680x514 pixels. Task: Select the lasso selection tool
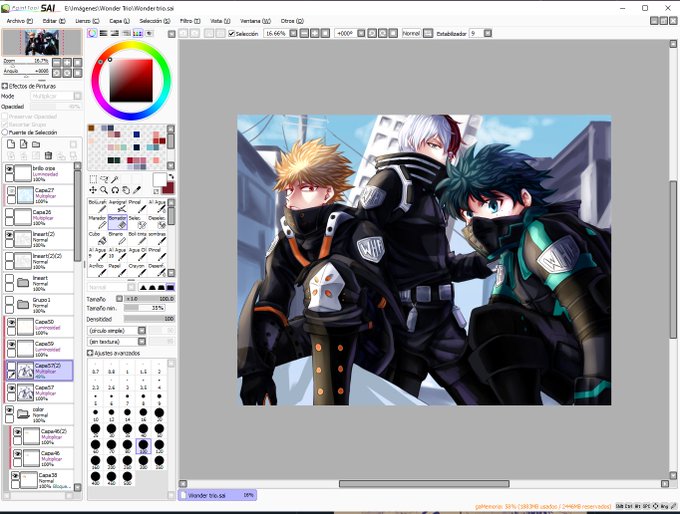tap(104, 179)
